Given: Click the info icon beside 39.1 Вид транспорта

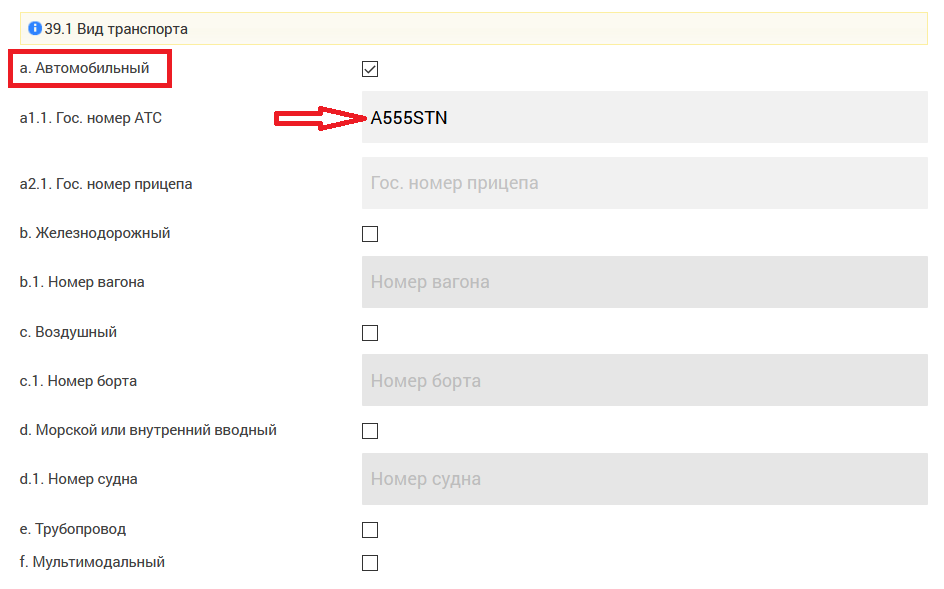Looking at the screenshot, I should (x=35, y=29).
